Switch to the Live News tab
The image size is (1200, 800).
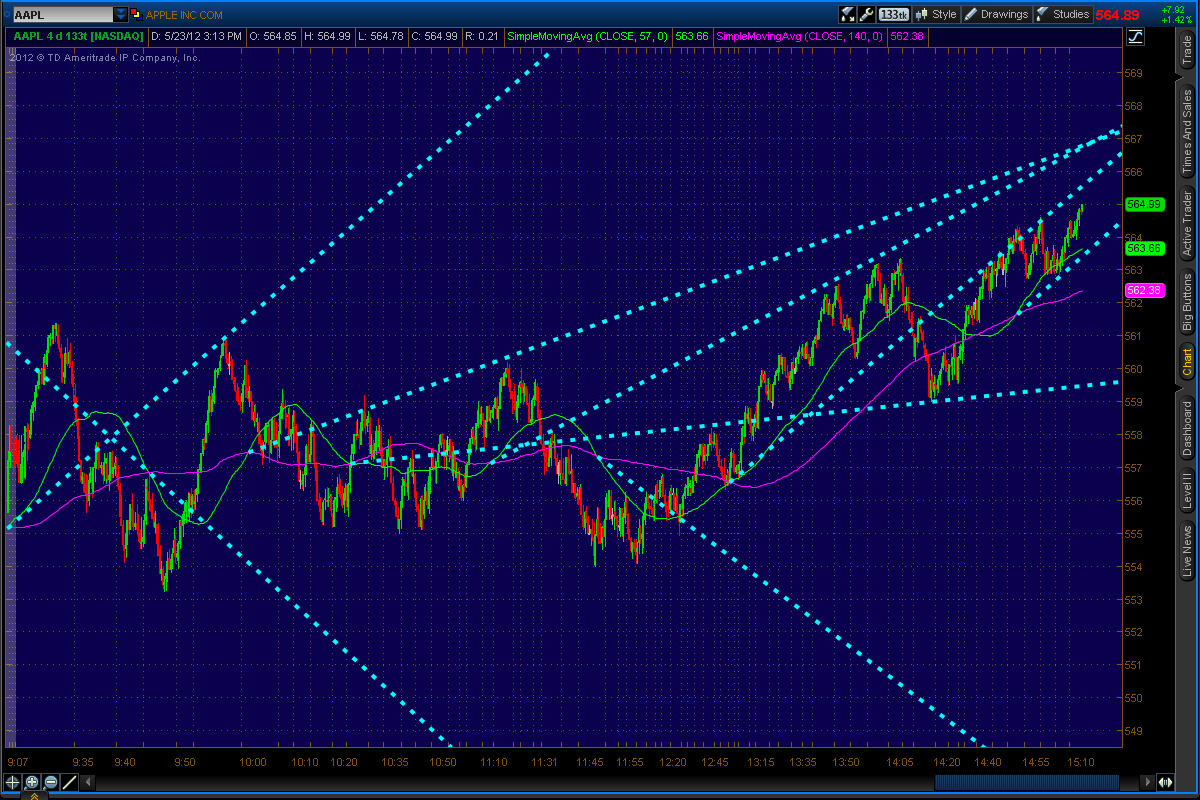[x=1186, y=551]
